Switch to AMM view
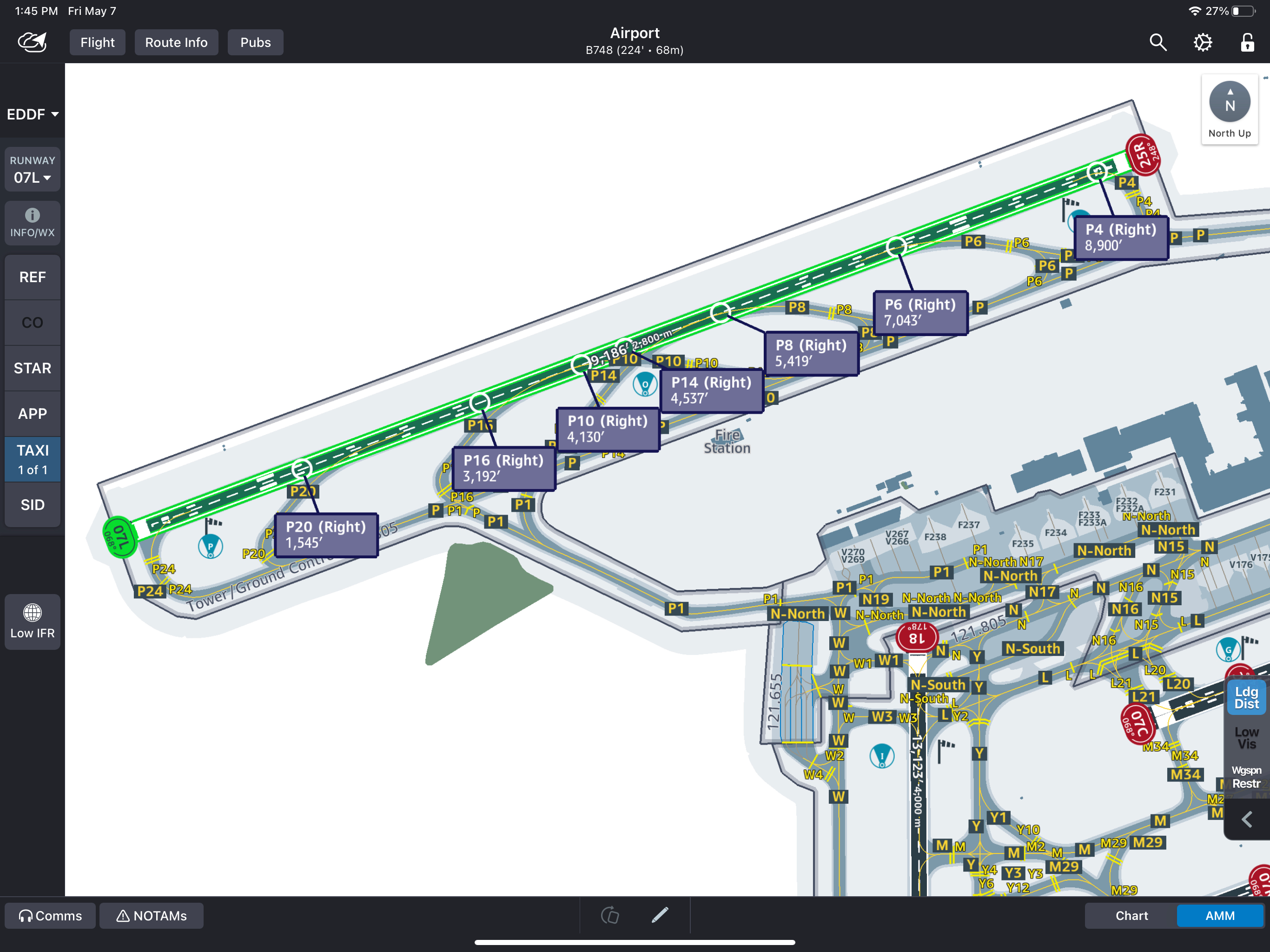The height and width of the screenshot is (952, 1270). coord(1219,915)
